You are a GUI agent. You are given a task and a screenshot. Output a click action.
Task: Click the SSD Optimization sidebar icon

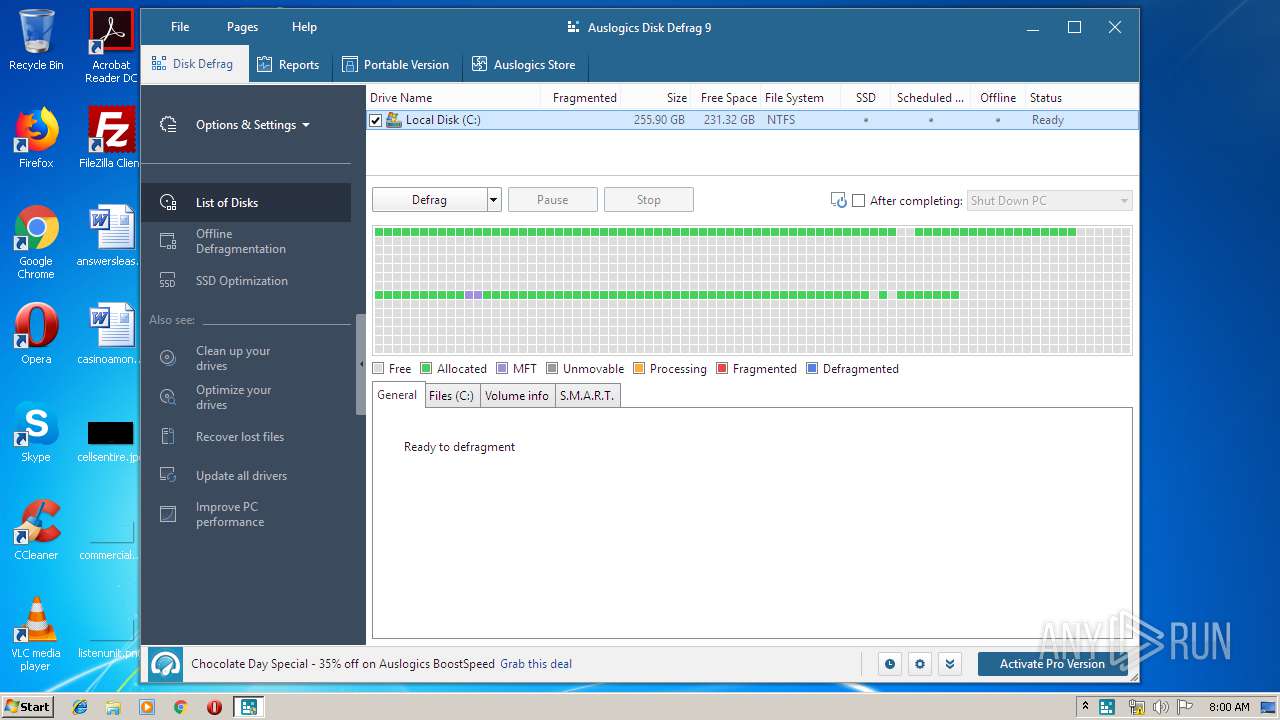[x=168, y=281]
